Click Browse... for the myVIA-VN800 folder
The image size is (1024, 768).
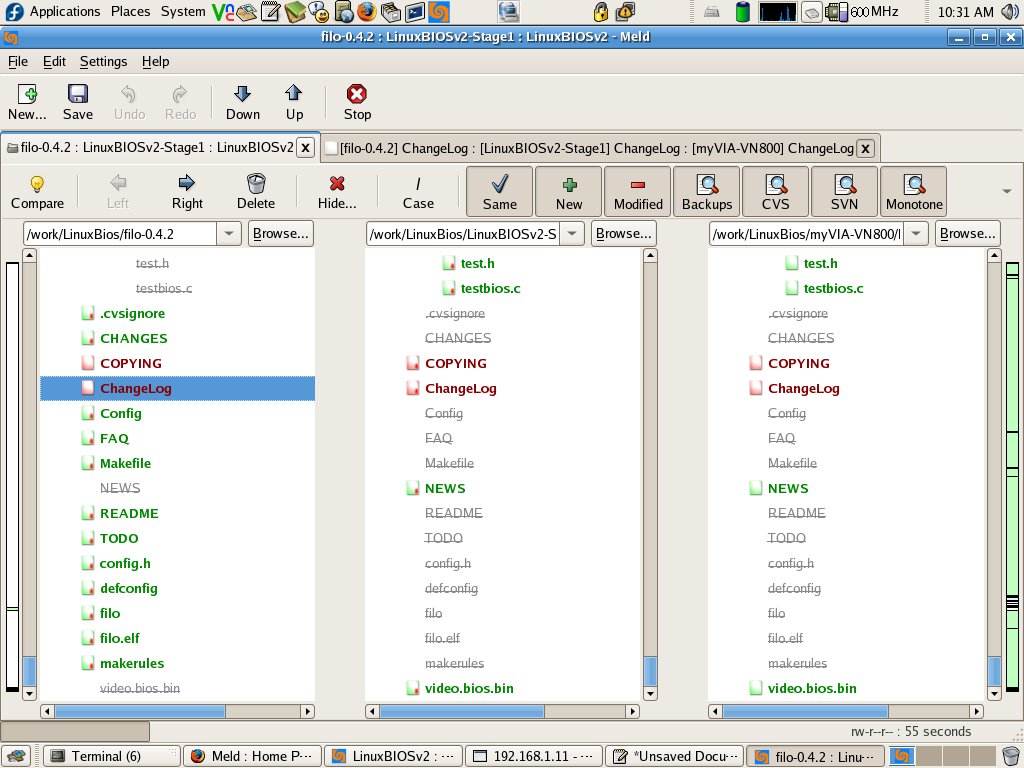click(x=967, y=234)
